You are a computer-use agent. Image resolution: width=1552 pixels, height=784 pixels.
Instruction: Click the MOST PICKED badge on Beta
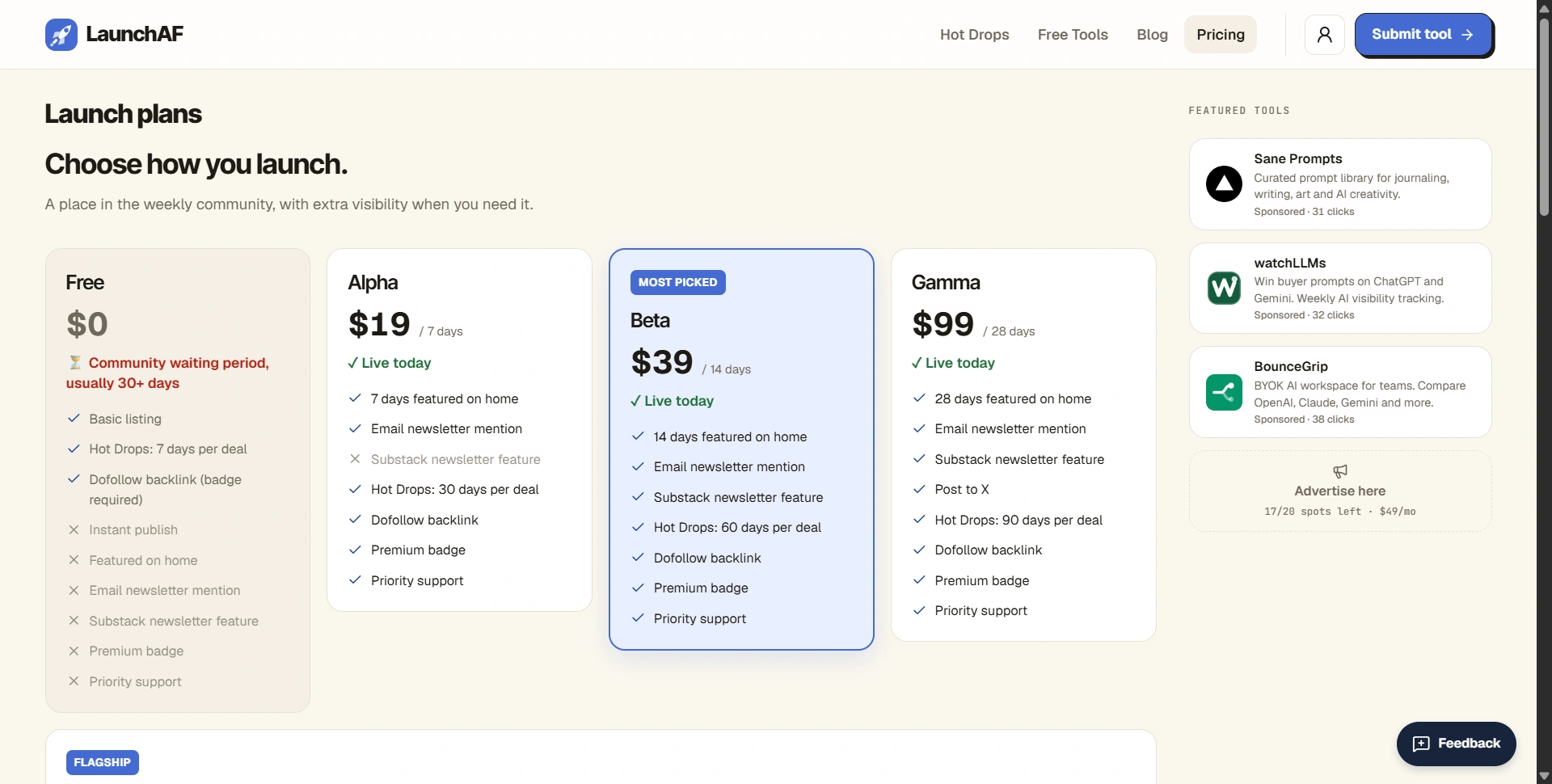pos(677,282)
